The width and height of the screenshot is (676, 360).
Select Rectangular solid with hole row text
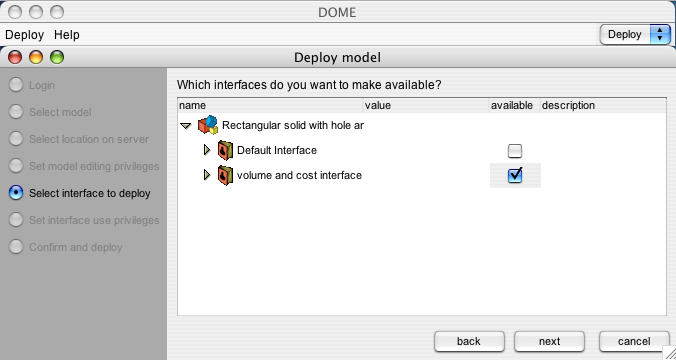[x=293, y=125]
